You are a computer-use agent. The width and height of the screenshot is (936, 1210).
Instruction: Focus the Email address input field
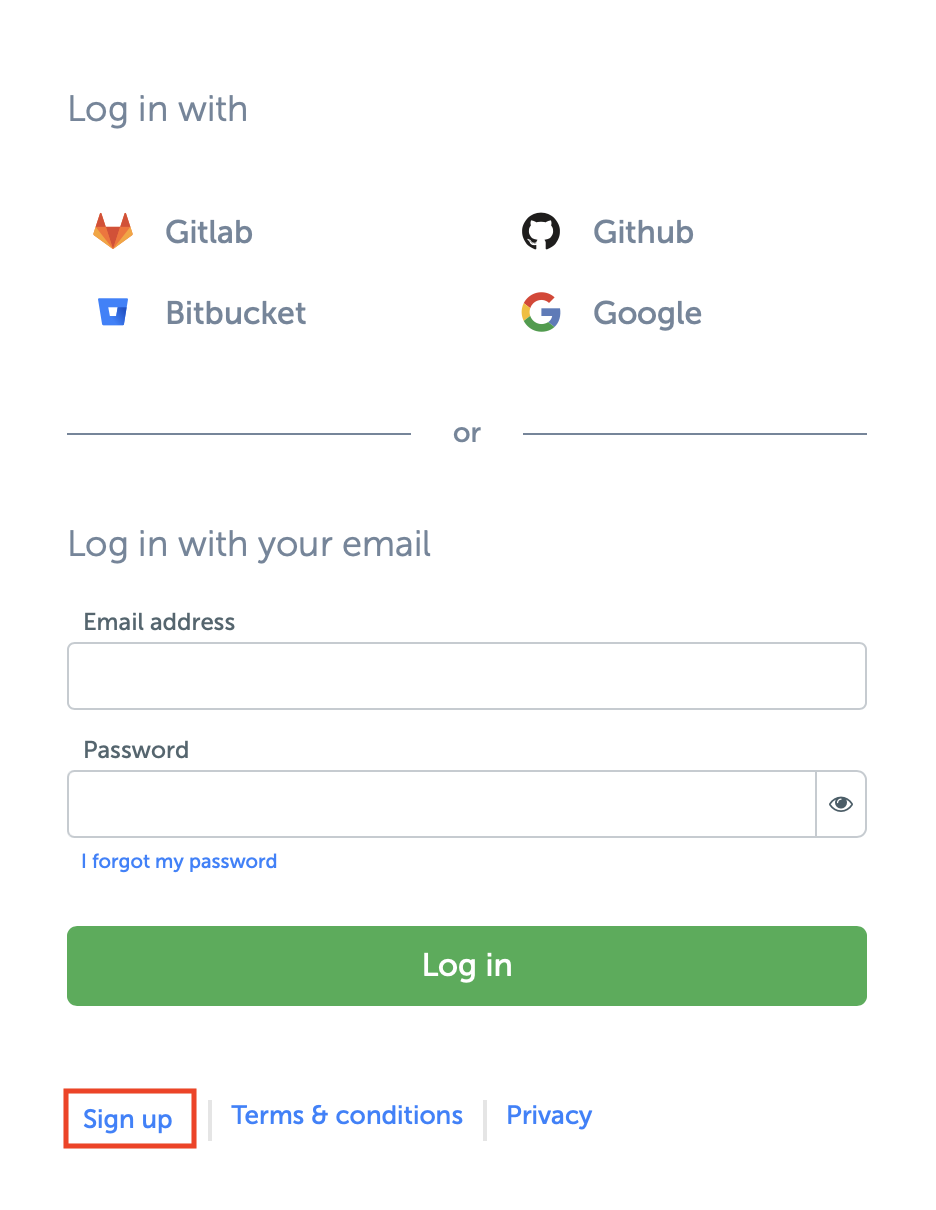click(466, 676)
